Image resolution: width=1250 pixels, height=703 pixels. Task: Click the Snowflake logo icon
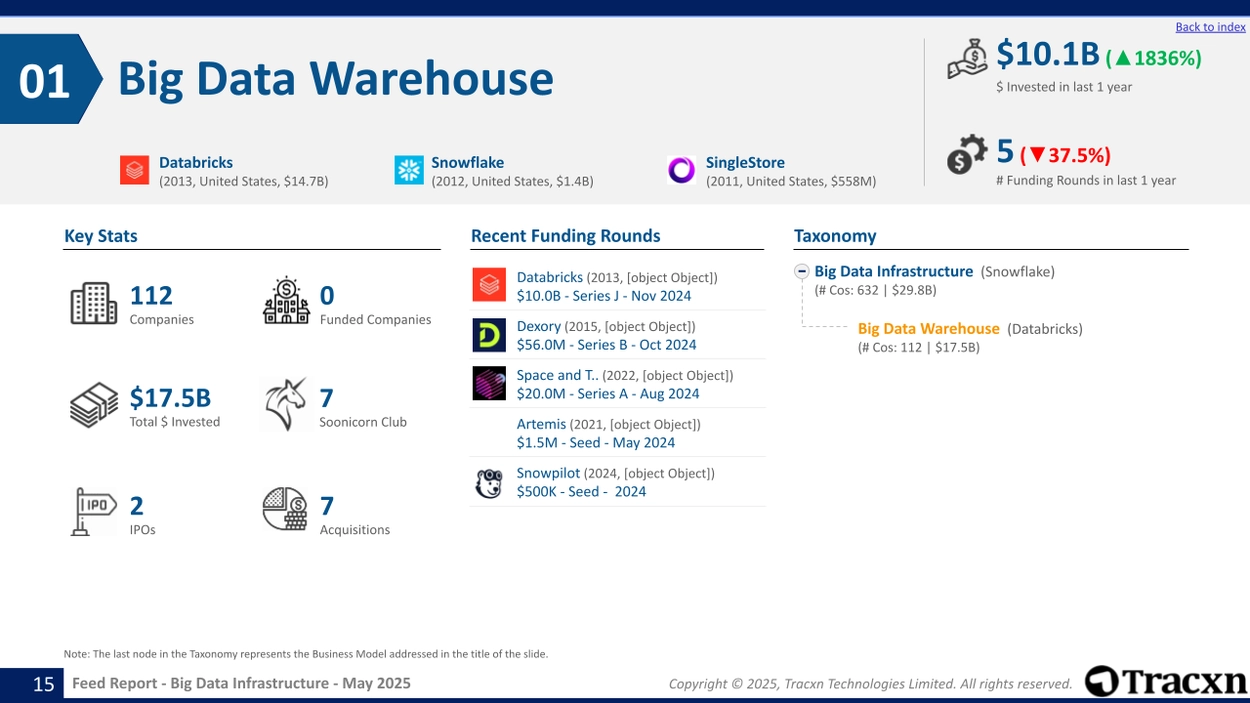click(x=409, y=170)
